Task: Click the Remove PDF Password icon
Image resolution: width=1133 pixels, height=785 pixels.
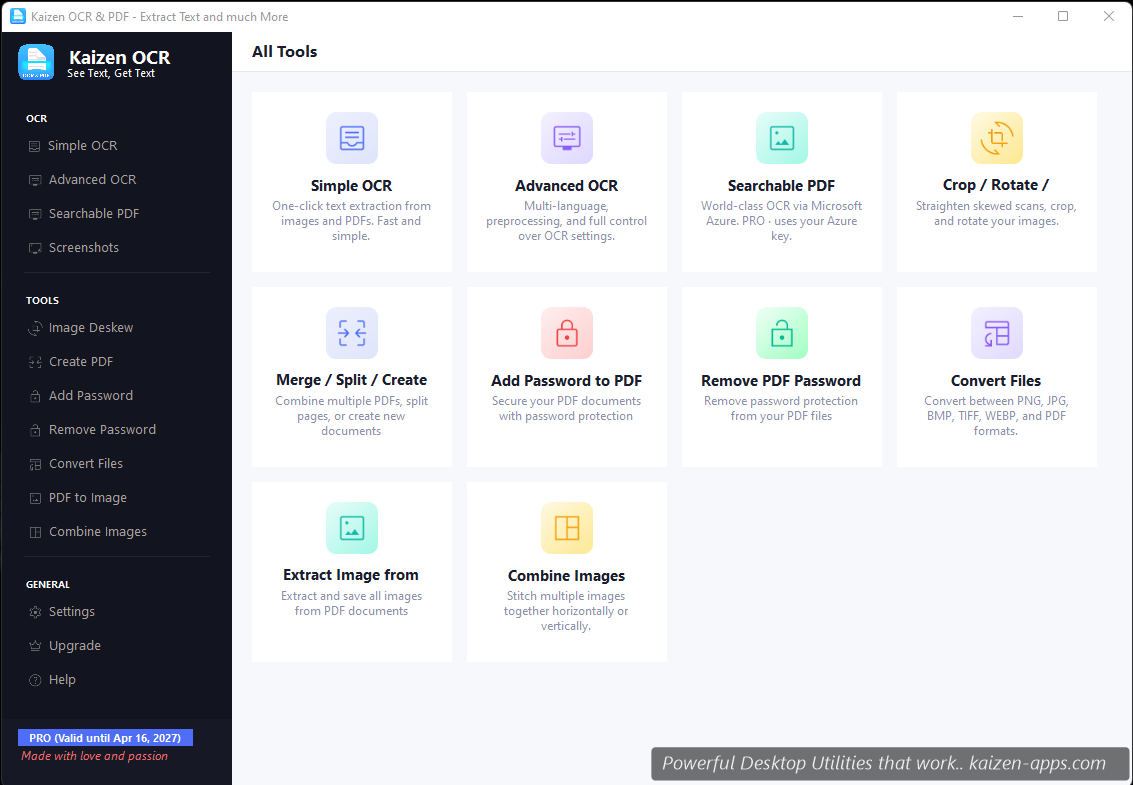Action: pos(781,333)
